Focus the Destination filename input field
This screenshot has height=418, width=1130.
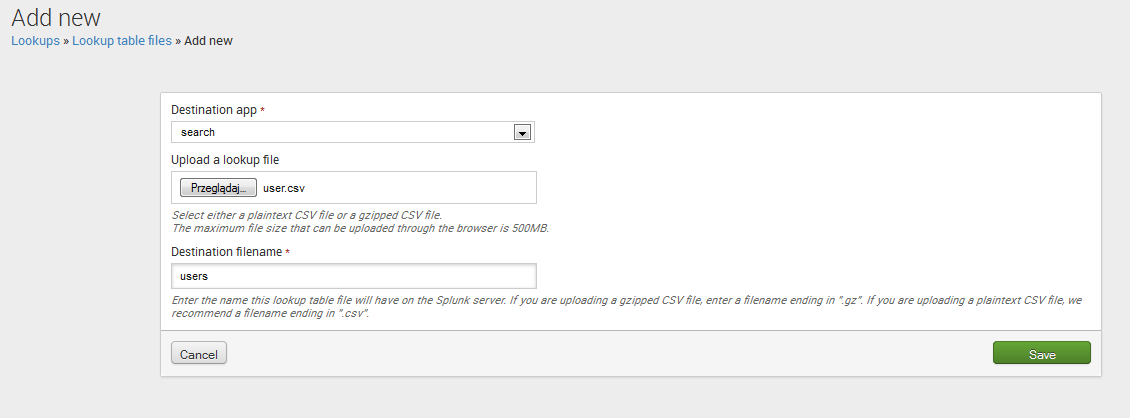pos(354,276)
